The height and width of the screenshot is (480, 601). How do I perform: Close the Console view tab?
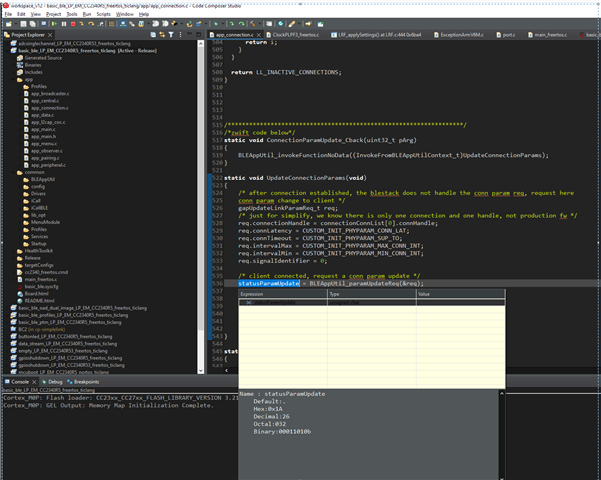tap(36, 381)
